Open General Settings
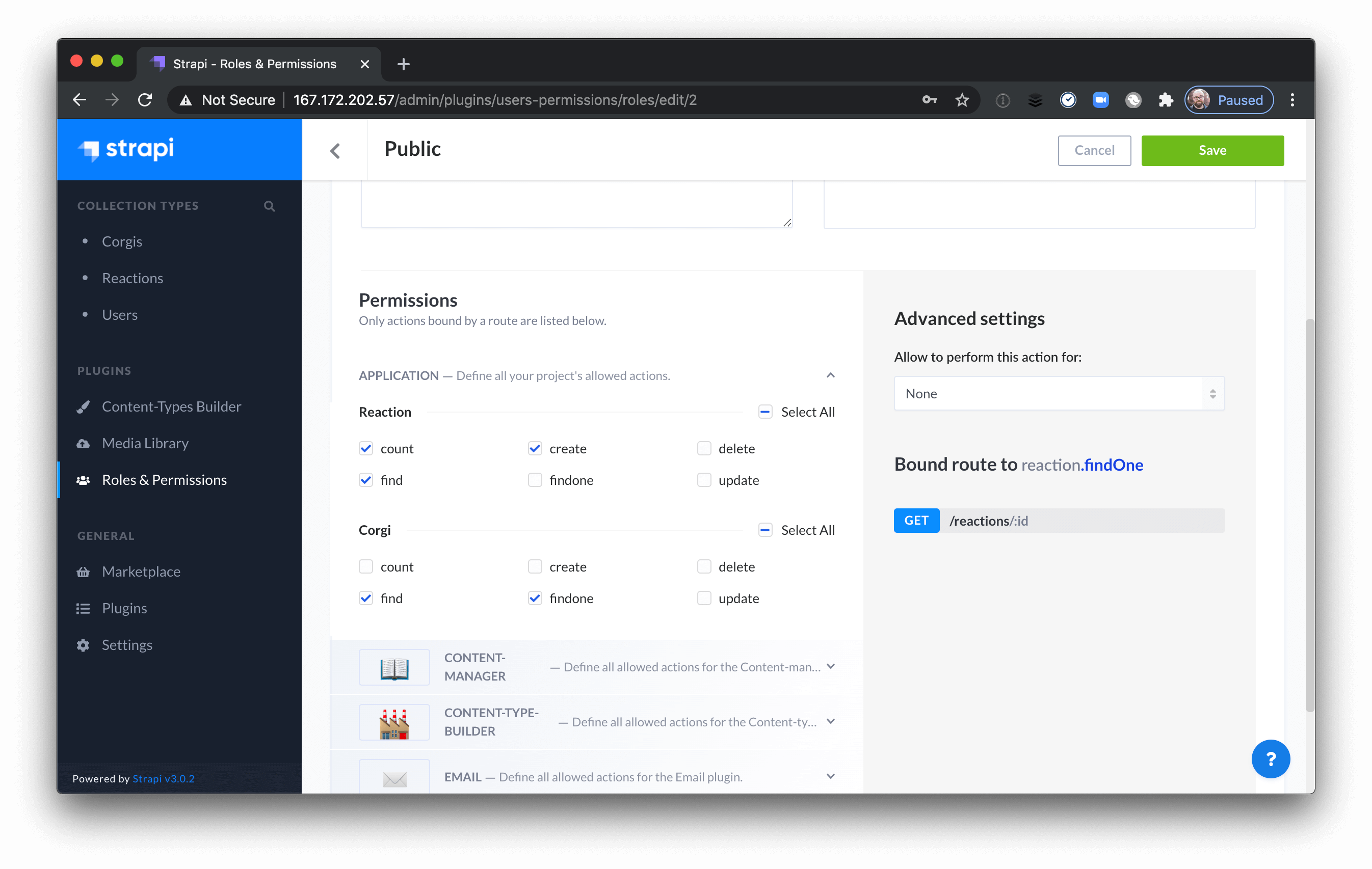The width and height of the screenshot is (1372, 869). (x=126, y=643)
